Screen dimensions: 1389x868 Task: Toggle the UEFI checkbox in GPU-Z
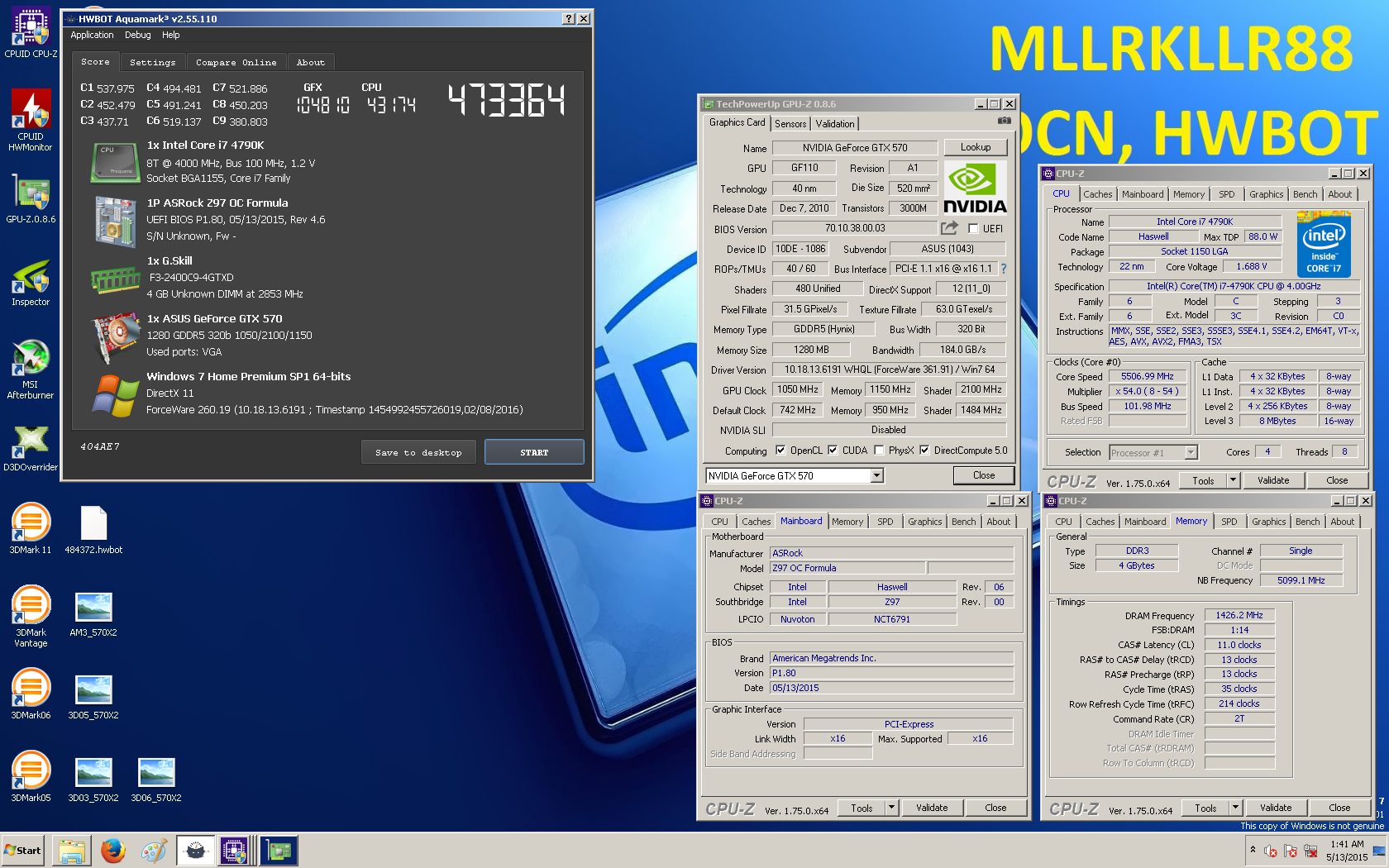click(973, 229)
